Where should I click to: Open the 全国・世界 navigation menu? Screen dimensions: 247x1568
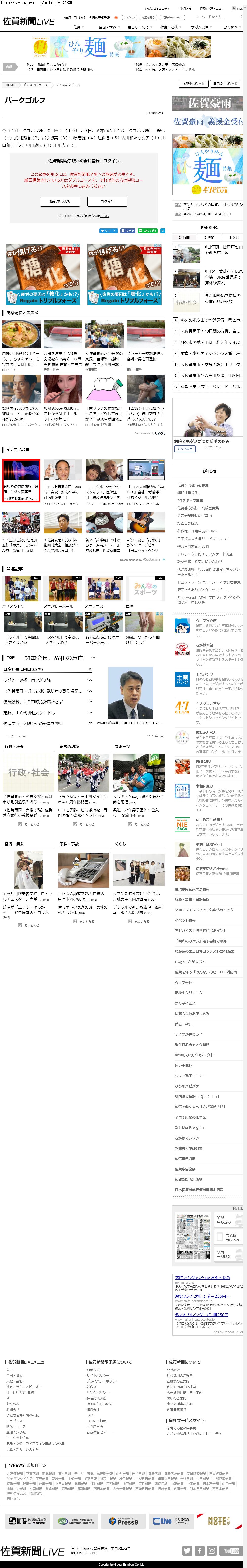tap(109, 27)
